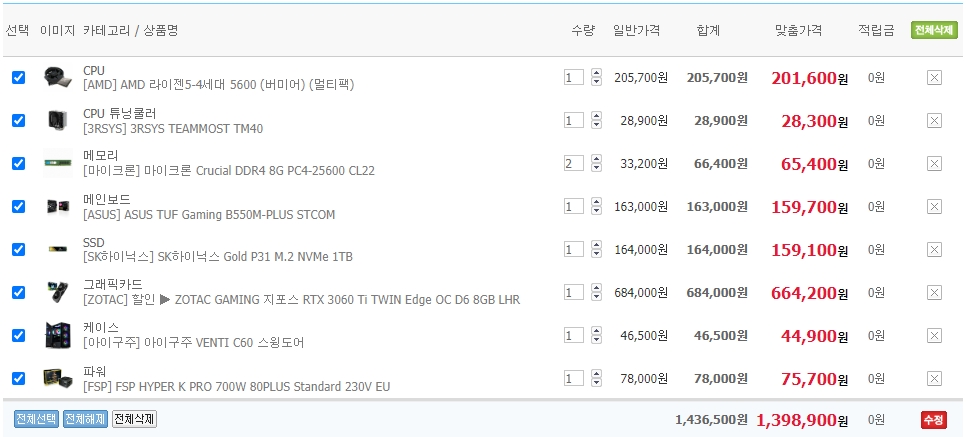The image size is (966, 437).
Task: Adjust quantity stepper for CPU 튜닝쿨러 row
Action: coord(596,121)
